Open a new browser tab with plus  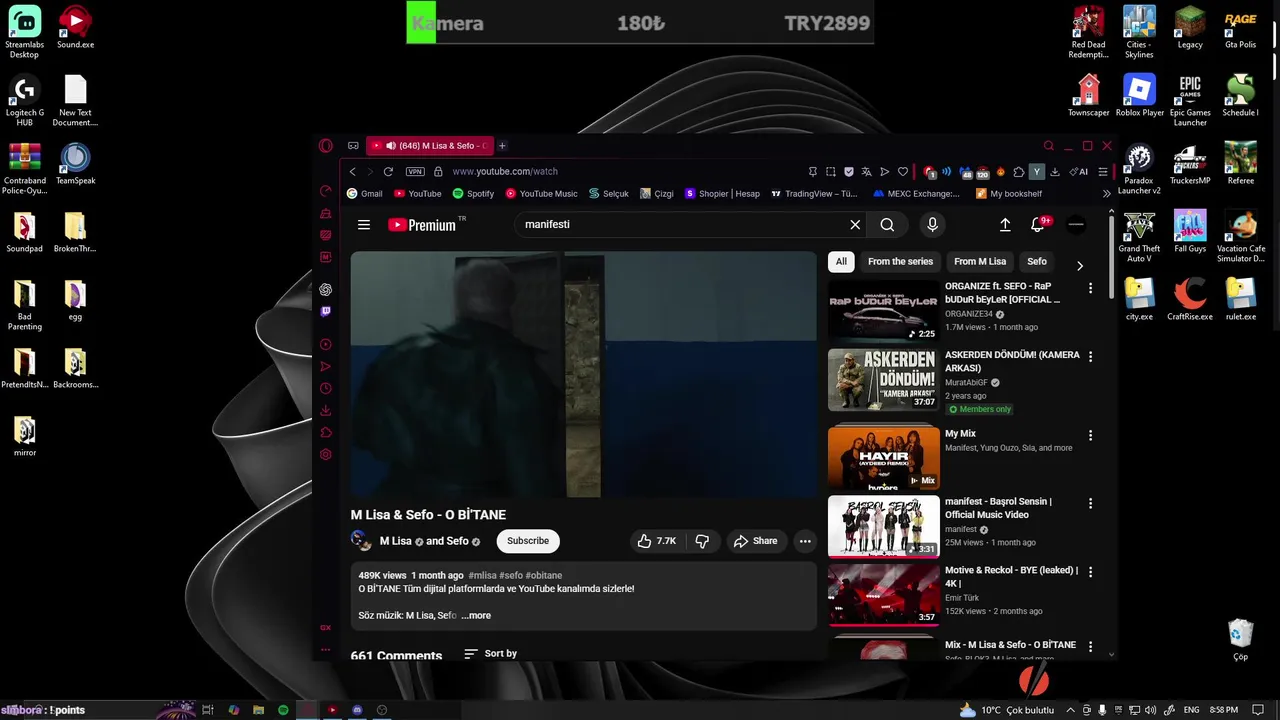coord(502,146)
